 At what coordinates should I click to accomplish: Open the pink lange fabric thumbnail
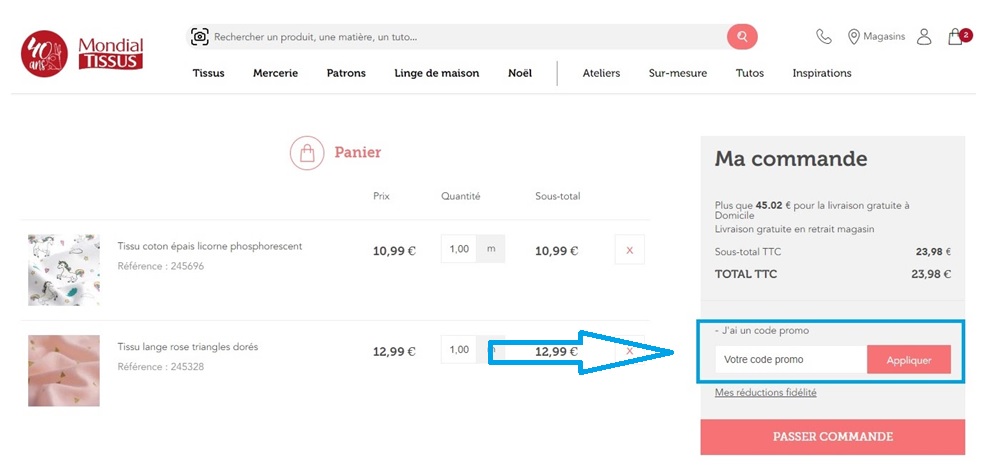64,370
